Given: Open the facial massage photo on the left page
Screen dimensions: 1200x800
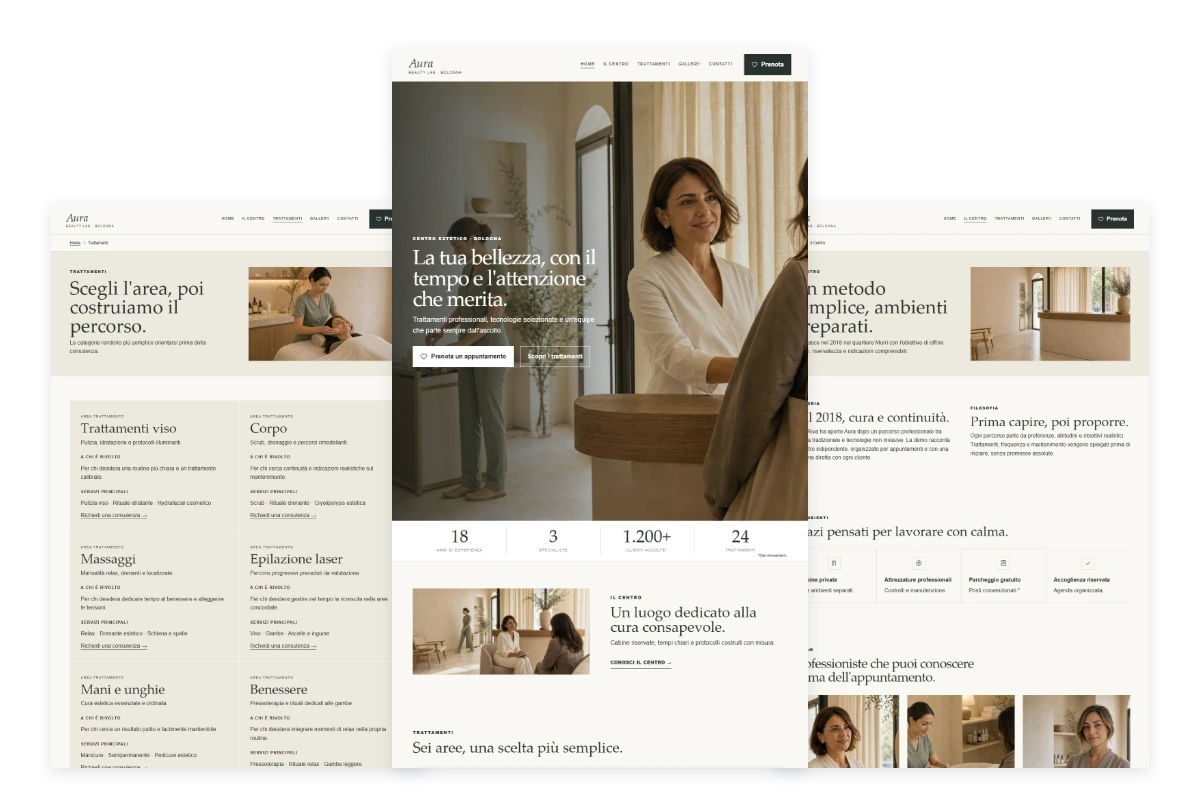Looking at the screenshot, I should click(320, 314).
